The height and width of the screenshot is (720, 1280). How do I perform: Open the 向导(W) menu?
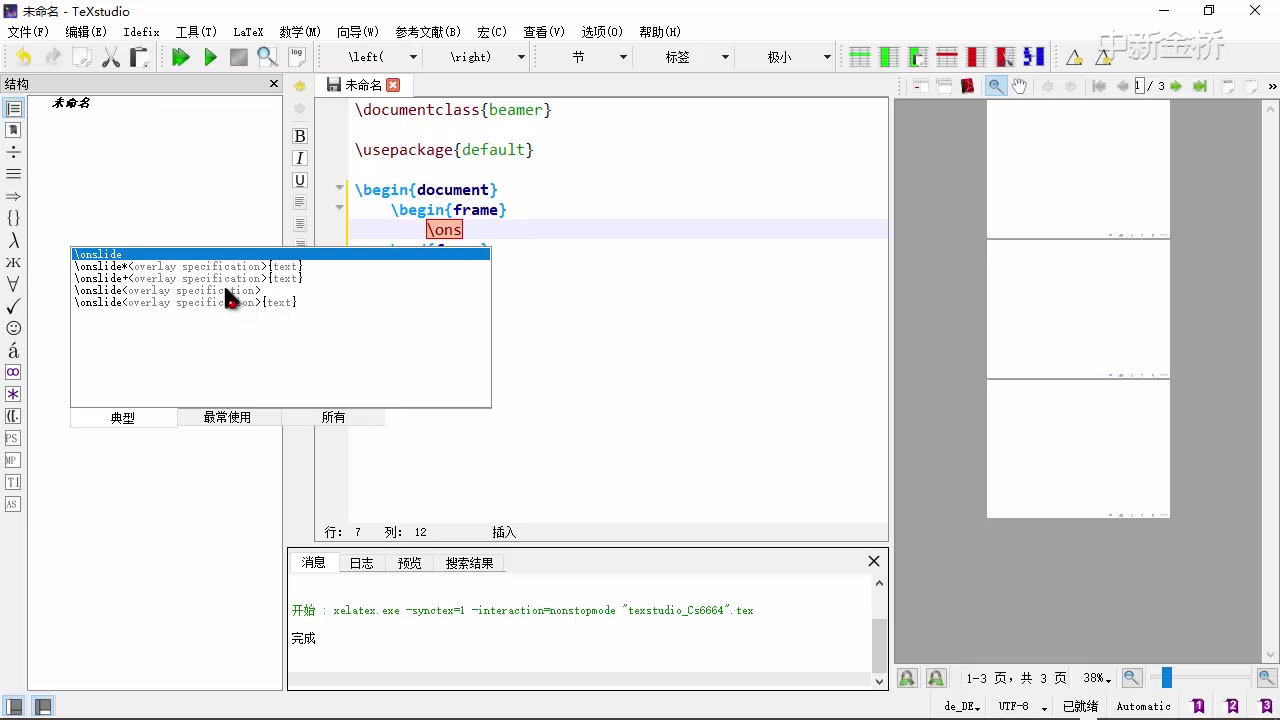358,32
